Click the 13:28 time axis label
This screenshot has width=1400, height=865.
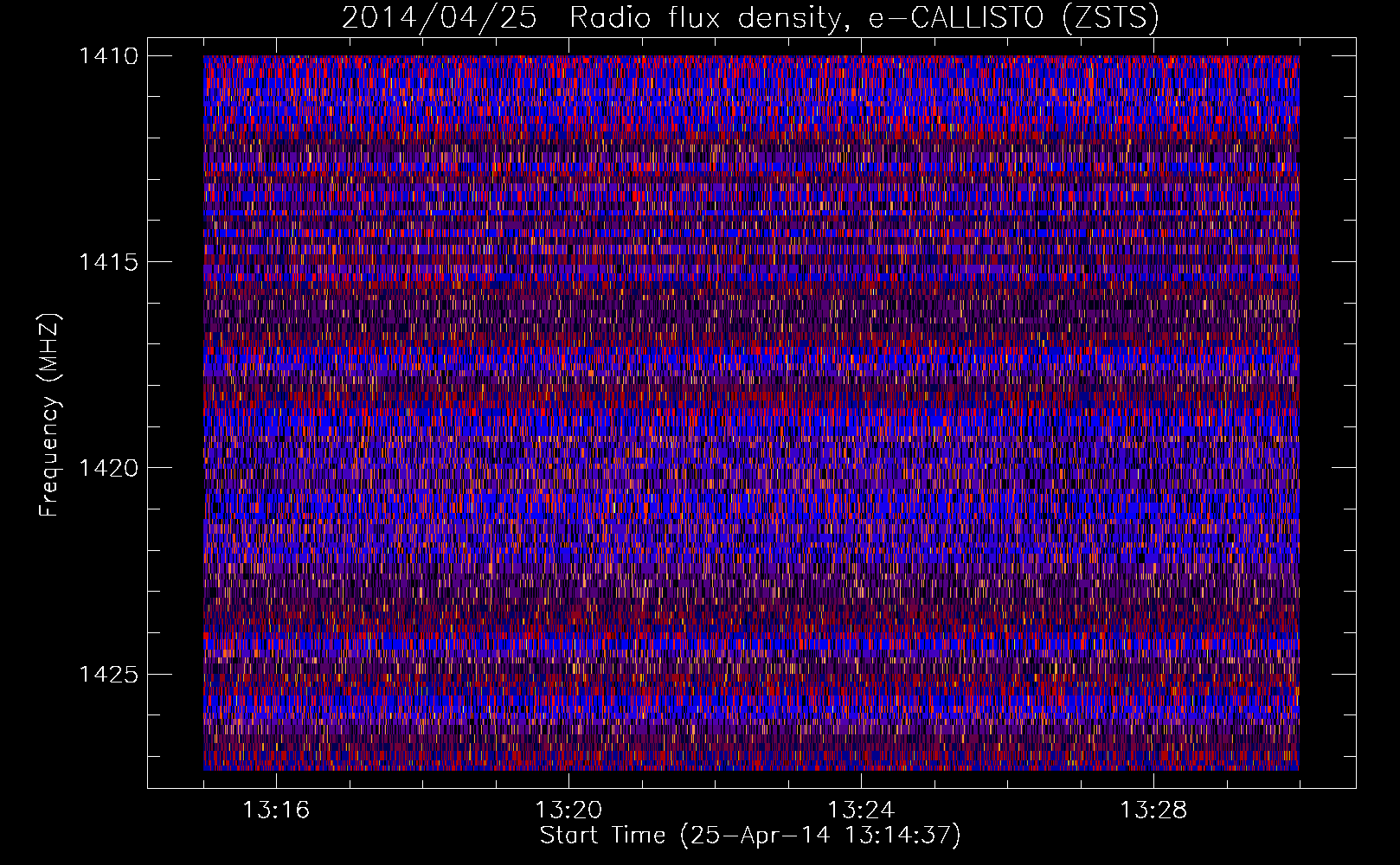pyautogui.click(x=1153, y=811)
